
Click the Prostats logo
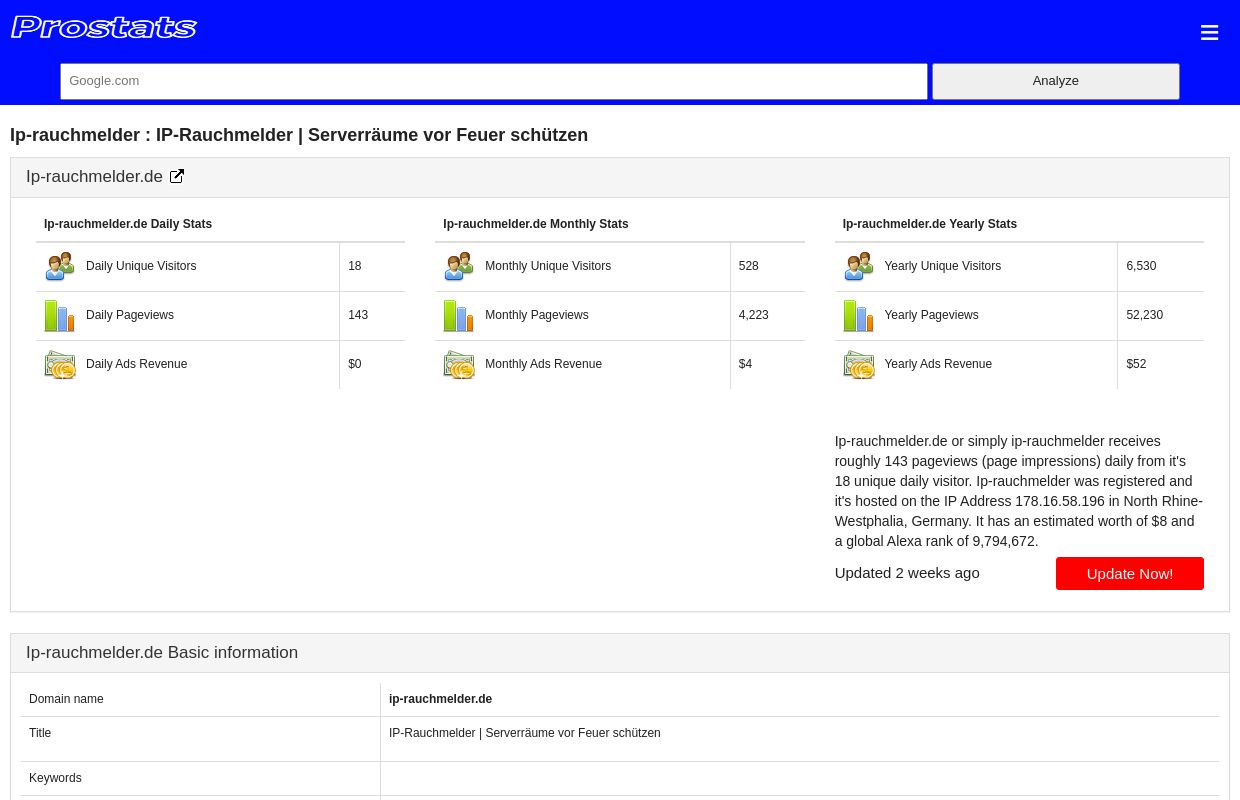pos(104,27)
